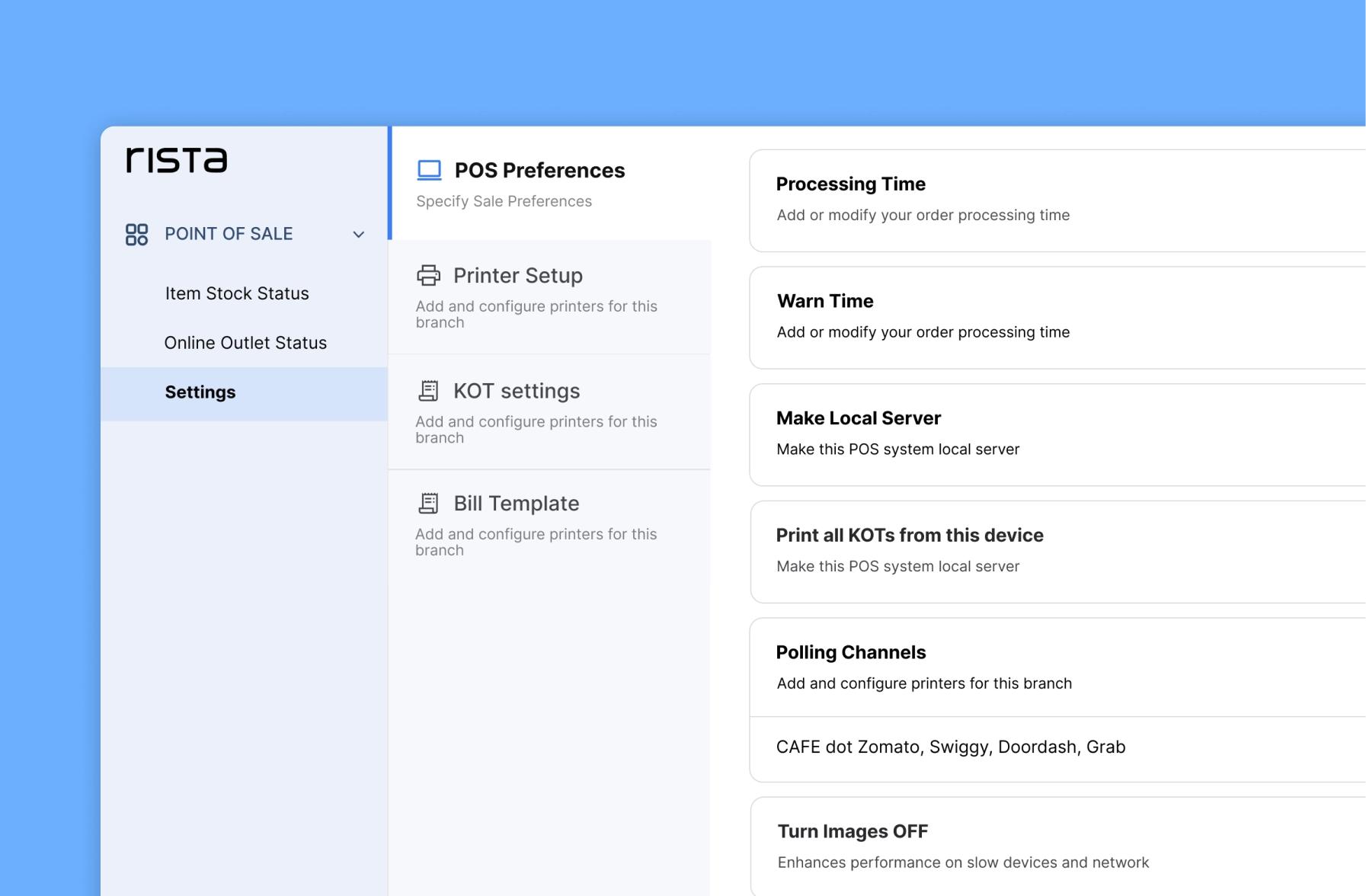Screen dimensions: 1366x896
Task: Select the Bill Template tab
Action: coord(516,503)
